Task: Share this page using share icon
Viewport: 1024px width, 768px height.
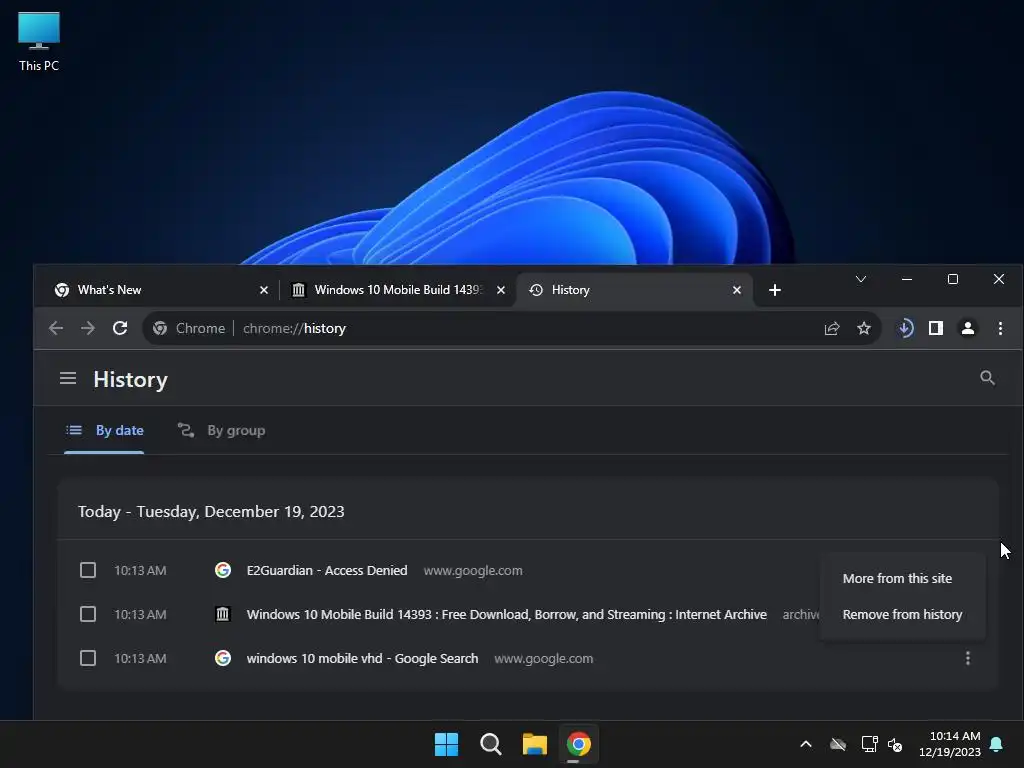Action: click(831, 328)
